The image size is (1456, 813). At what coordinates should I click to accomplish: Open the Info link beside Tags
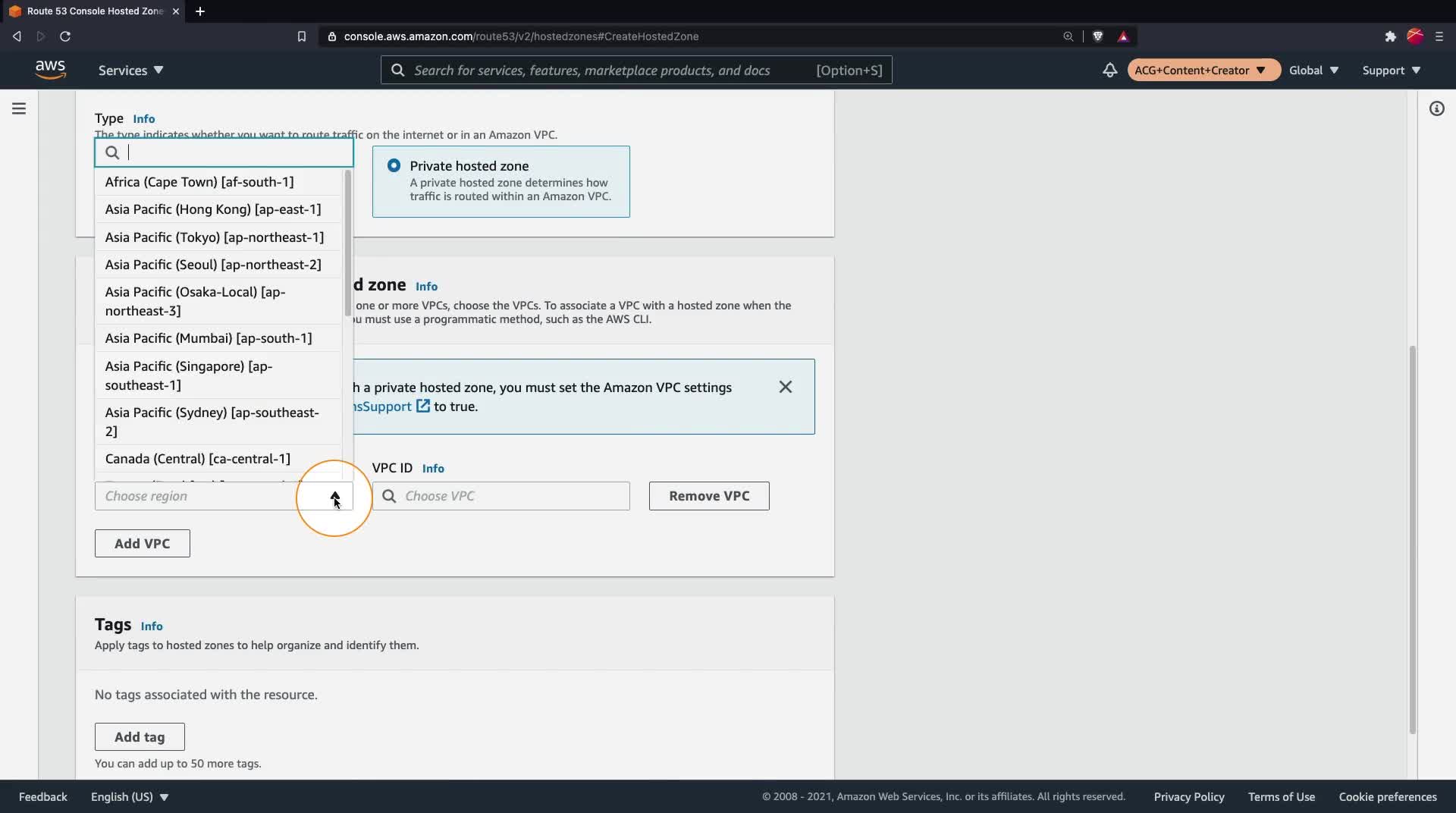(152, 626)
